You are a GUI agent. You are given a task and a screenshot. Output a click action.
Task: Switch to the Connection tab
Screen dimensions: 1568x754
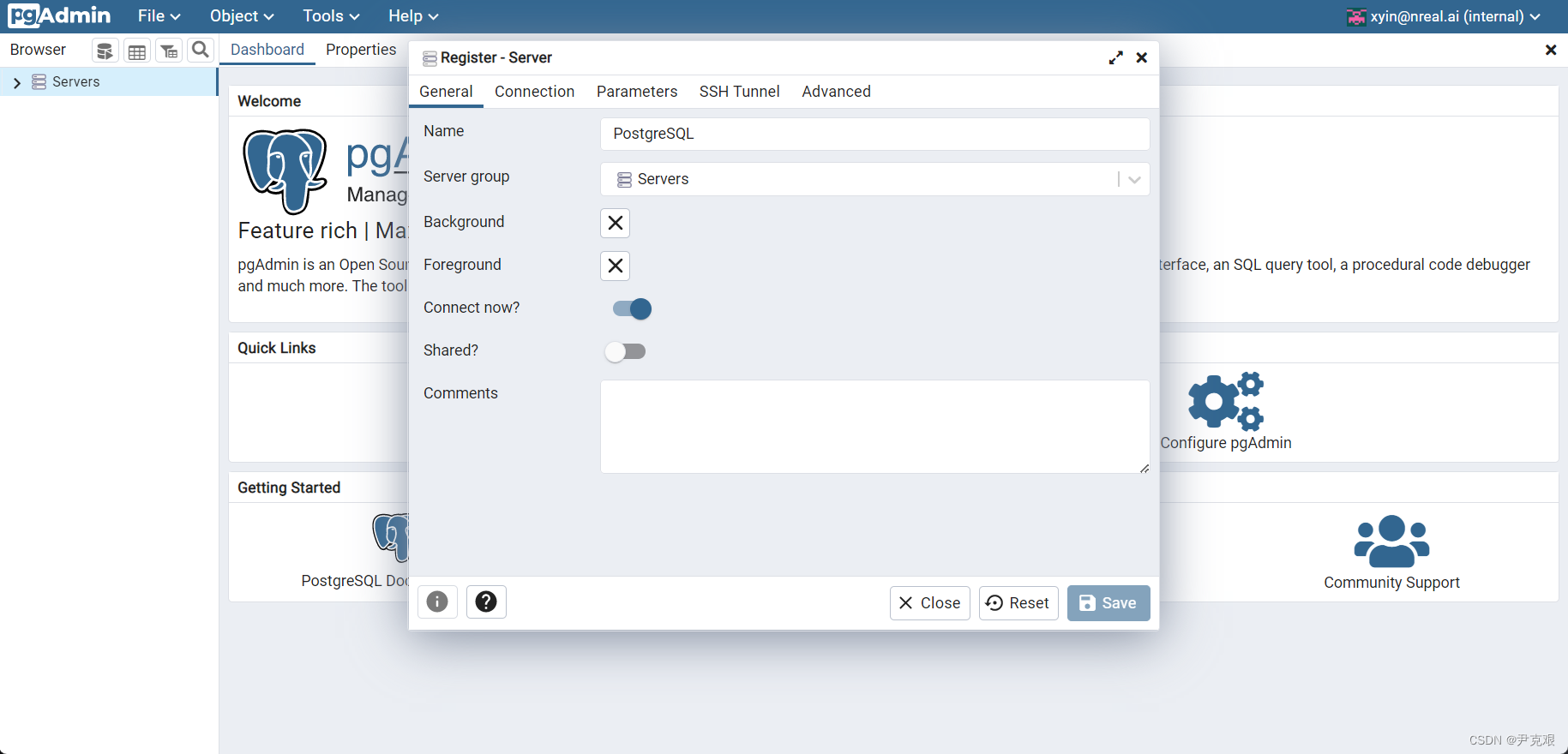coord(534,92)
